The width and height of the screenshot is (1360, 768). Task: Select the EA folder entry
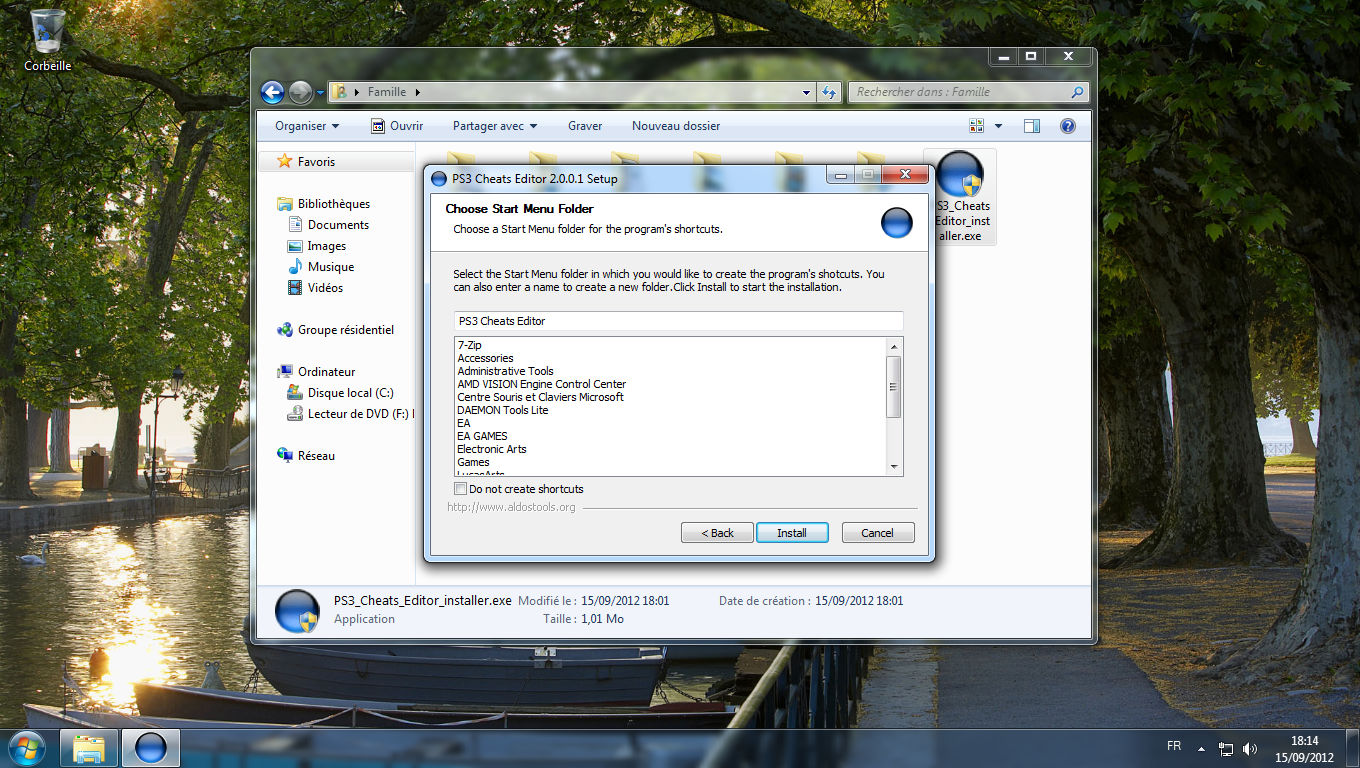(463, 423)
